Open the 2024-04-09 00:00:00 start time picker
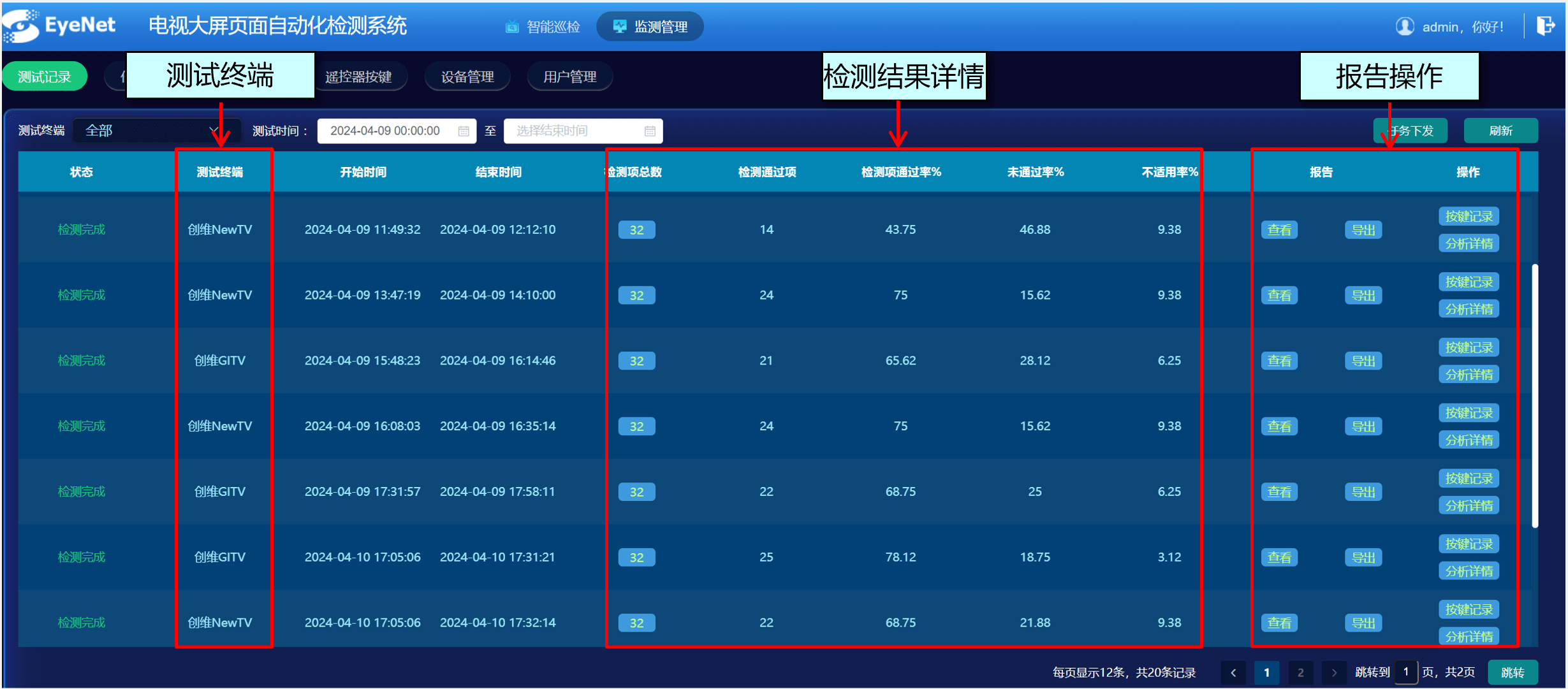The image size is (1568, 689). point(386,131)
